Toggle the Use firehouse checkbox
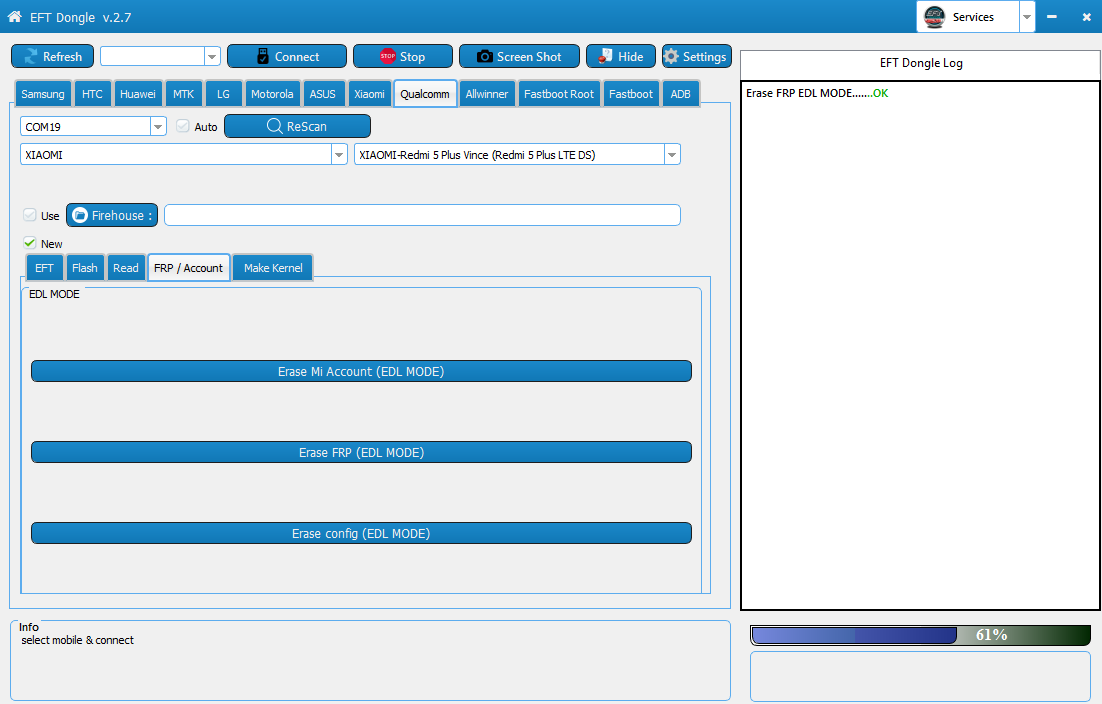Screen dimensions: 1102x704 pos(30,215)
